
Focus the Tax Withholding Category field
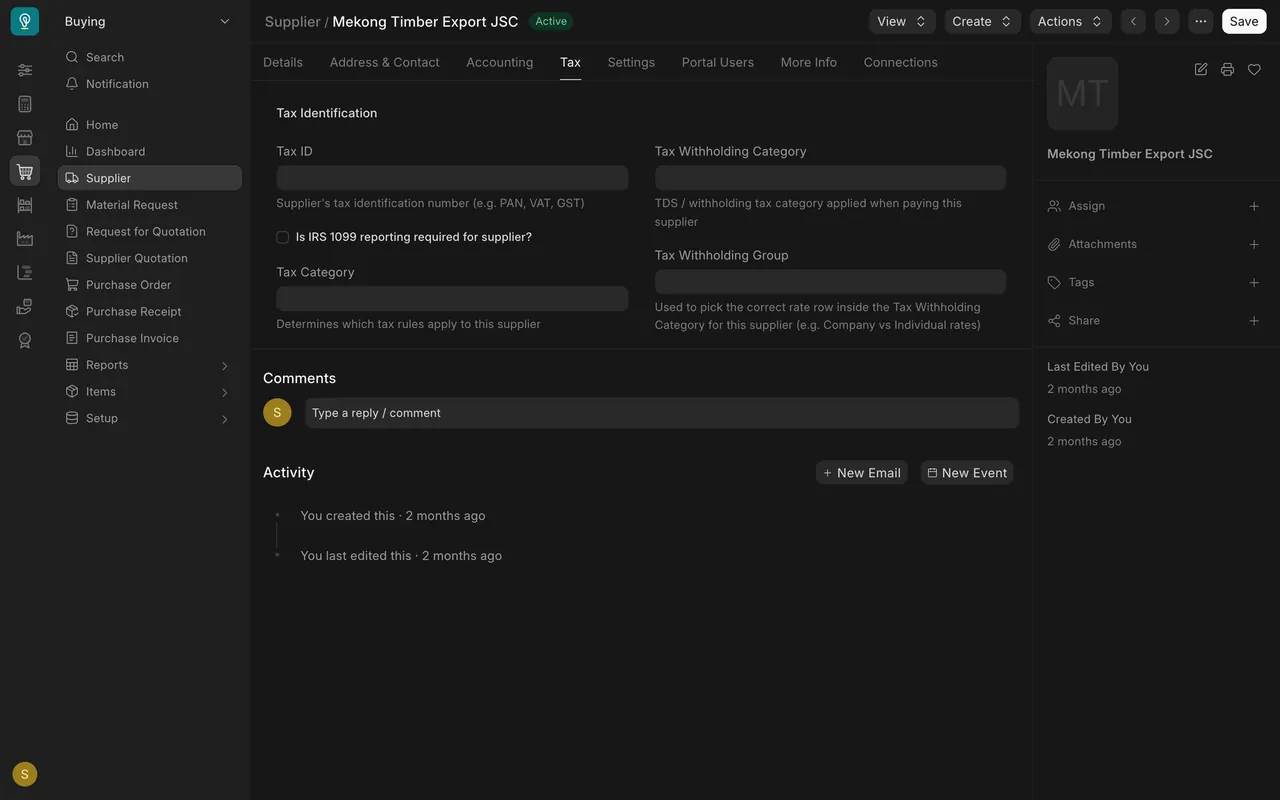click(830, 178)
